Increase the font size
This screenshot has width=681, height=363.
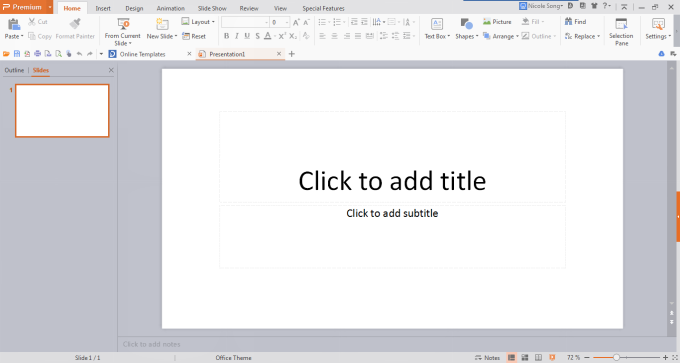[x=296, y=22]
